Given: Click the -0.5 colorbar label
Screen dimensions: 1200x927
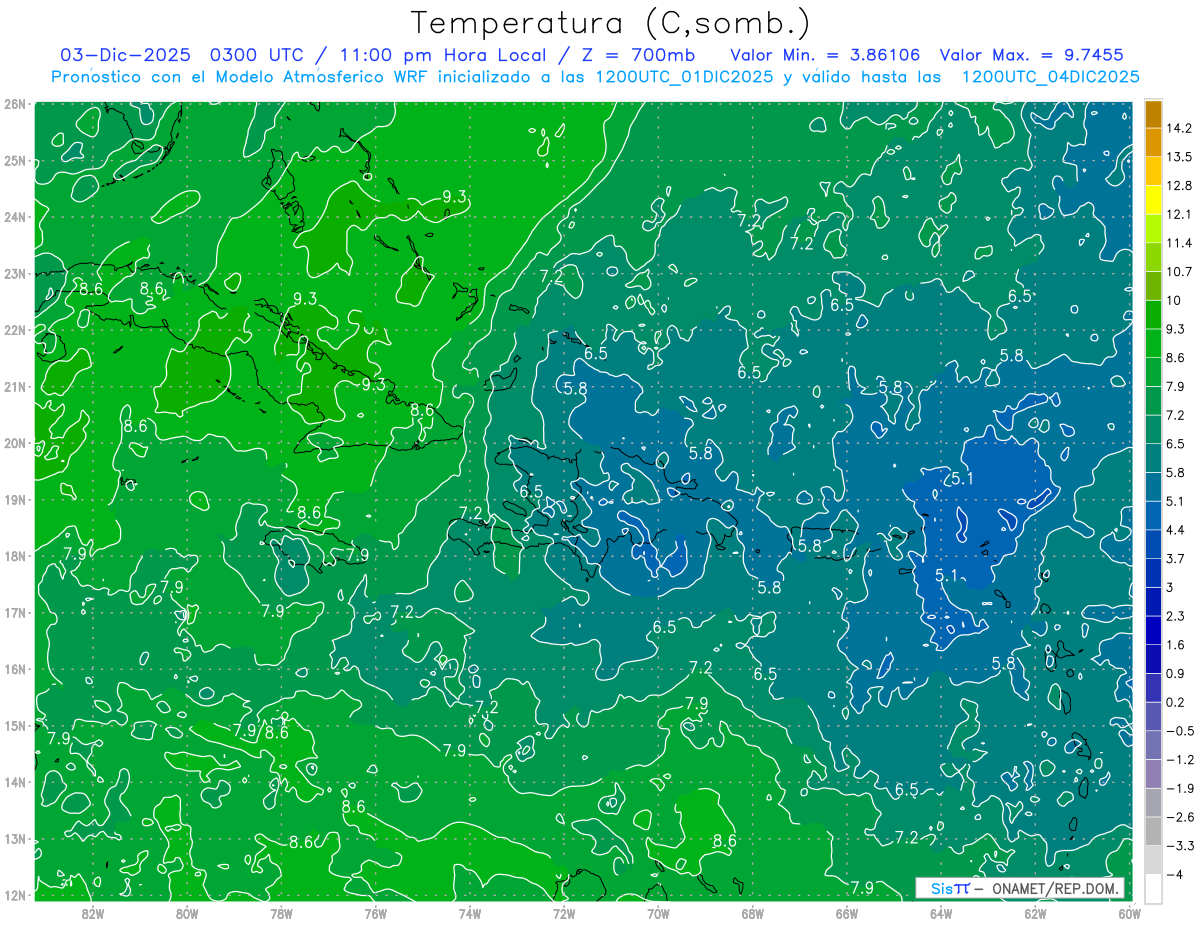Looking at the screenshot, I should [x=1179, y=731].
